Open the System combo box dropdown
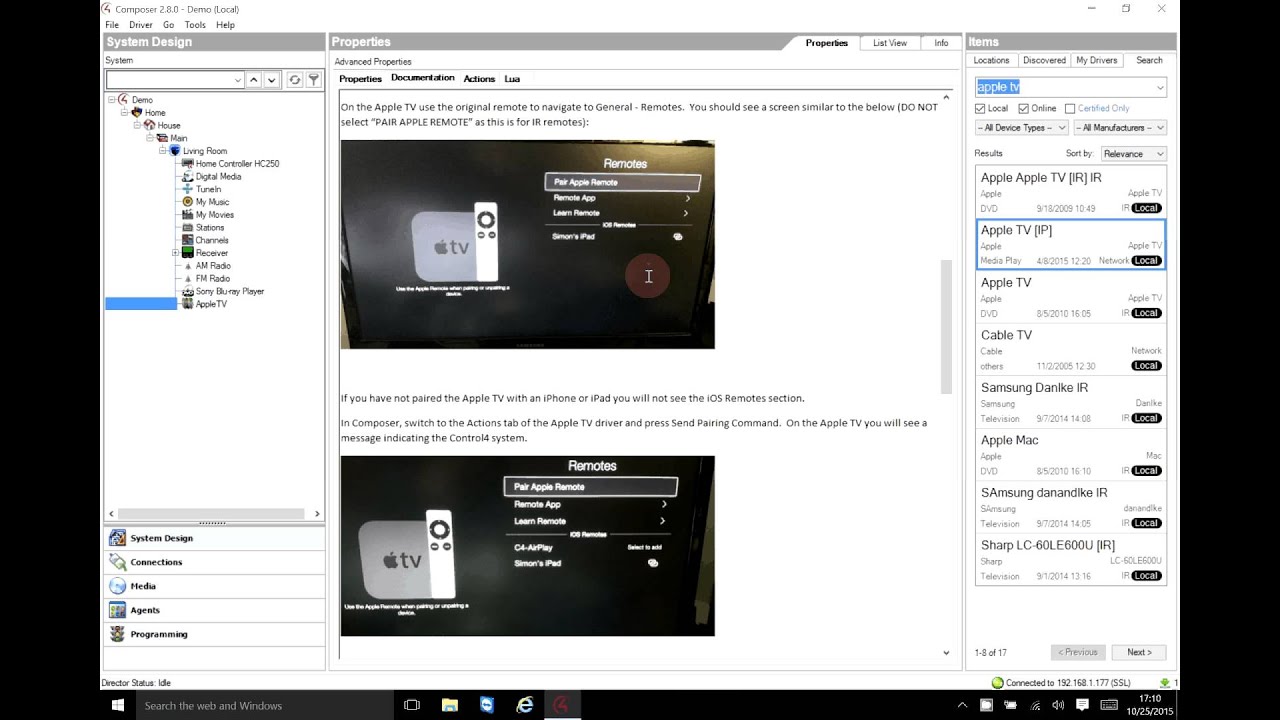The height and width of the screenshot is (720, 1280). [238, 80]
